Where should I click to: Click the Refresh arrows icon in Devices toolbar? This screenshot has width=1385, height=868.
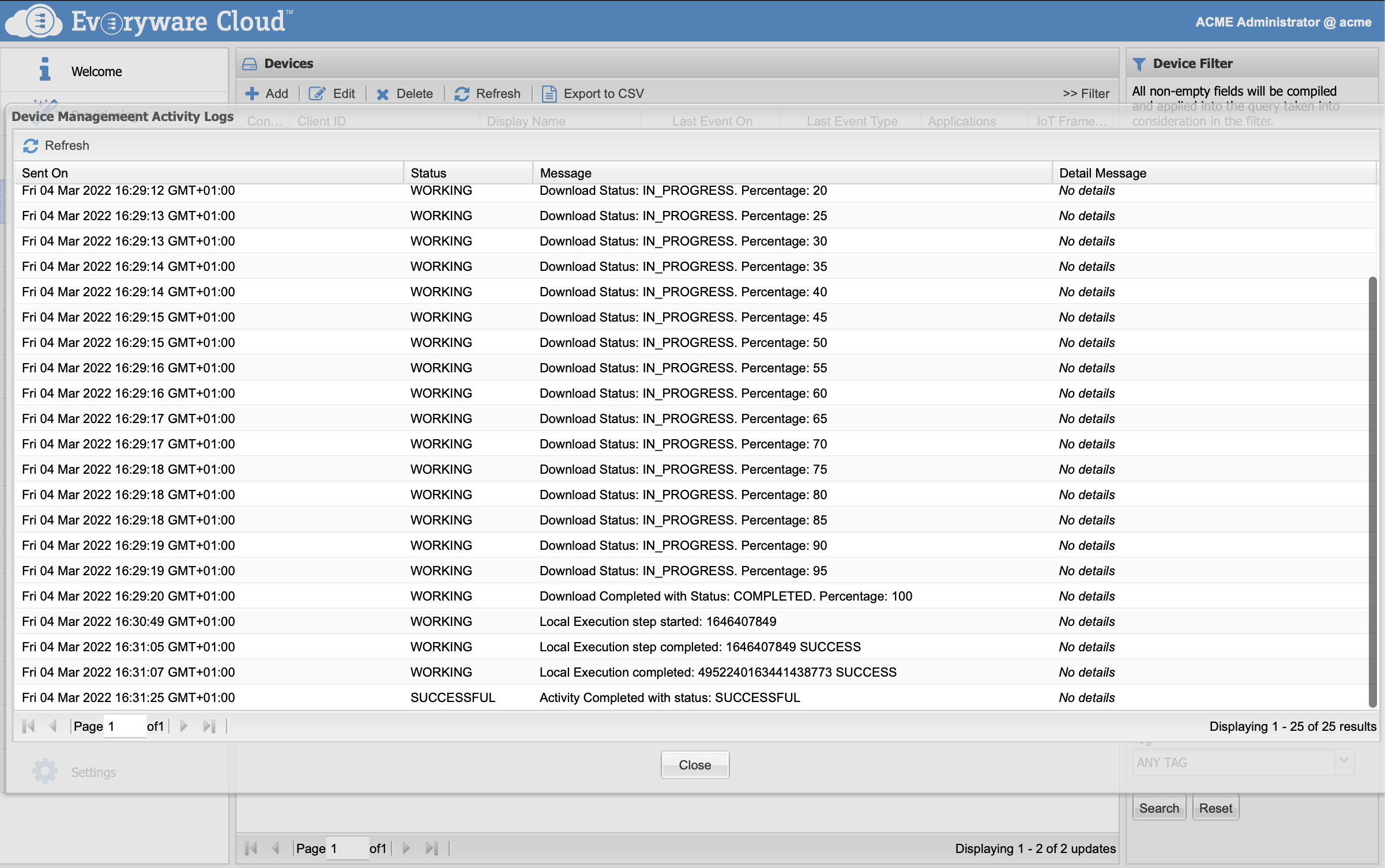[462, 94]
